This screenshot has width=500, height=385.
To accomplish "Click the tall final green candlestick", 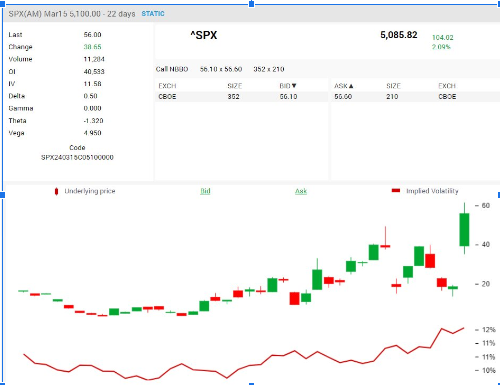I will point(464,229).
